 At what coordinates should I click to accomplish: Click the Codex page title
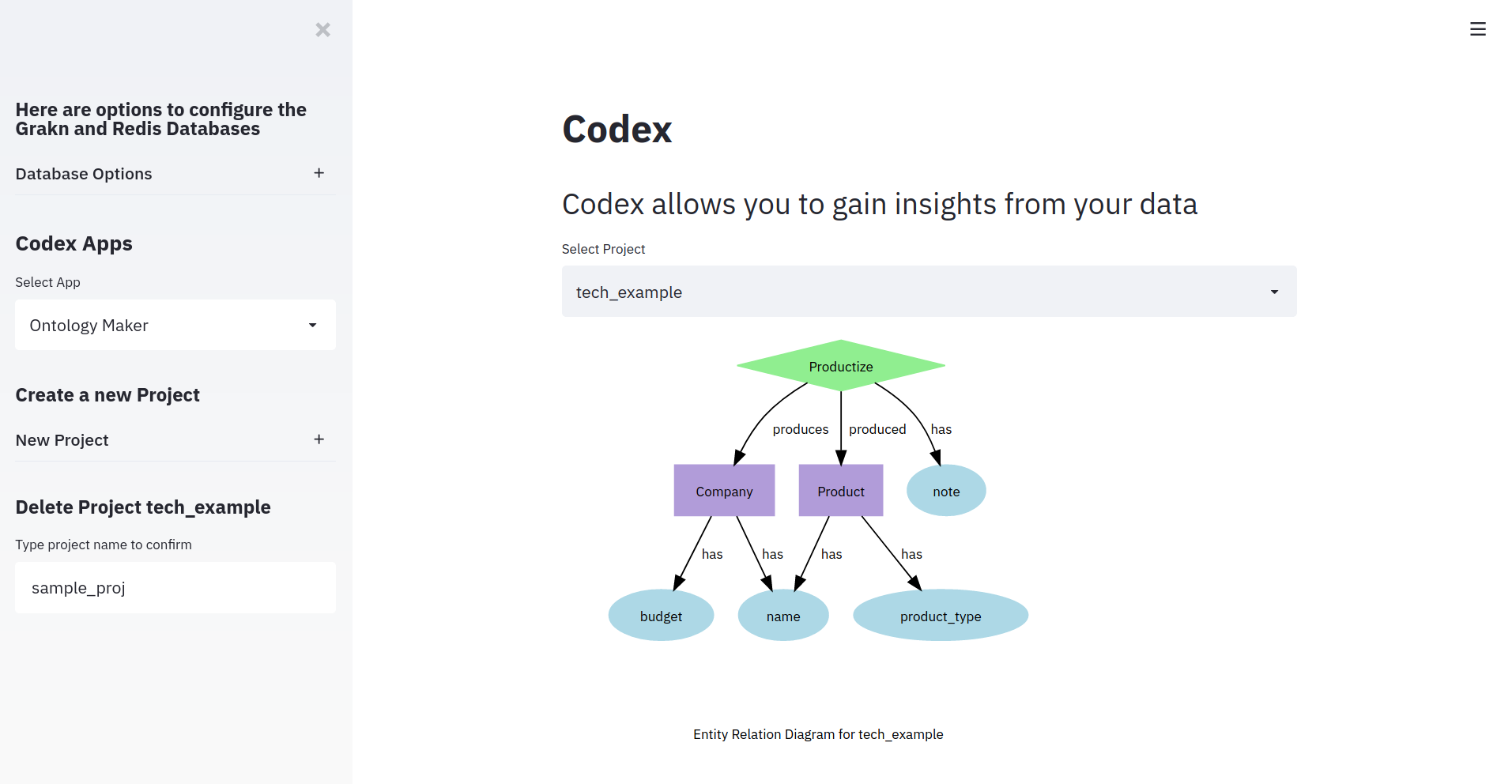[x=616, y=130]
